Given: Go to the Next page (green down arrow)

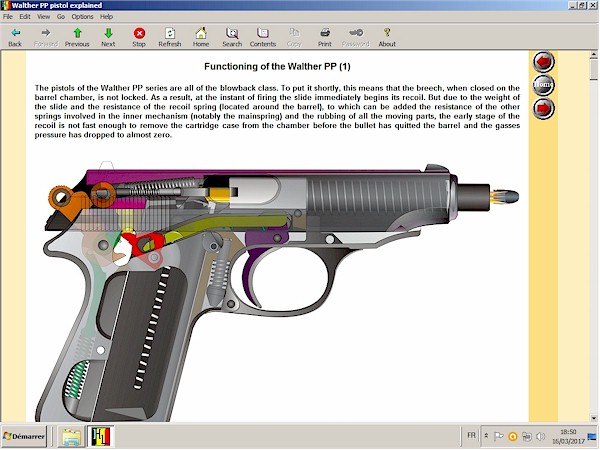Looking at the screenshot, I should click(x=108, y=38).
